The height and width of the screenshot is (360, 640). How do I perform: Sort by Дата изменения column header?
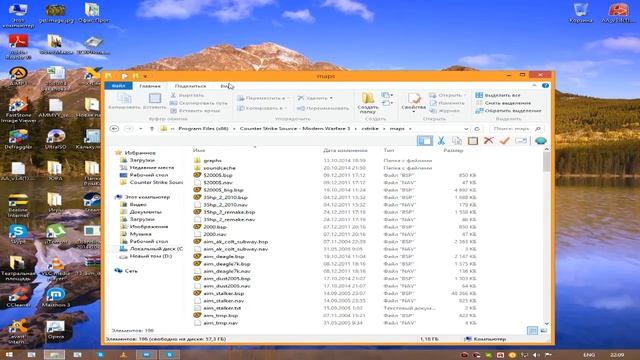point(345,150)
